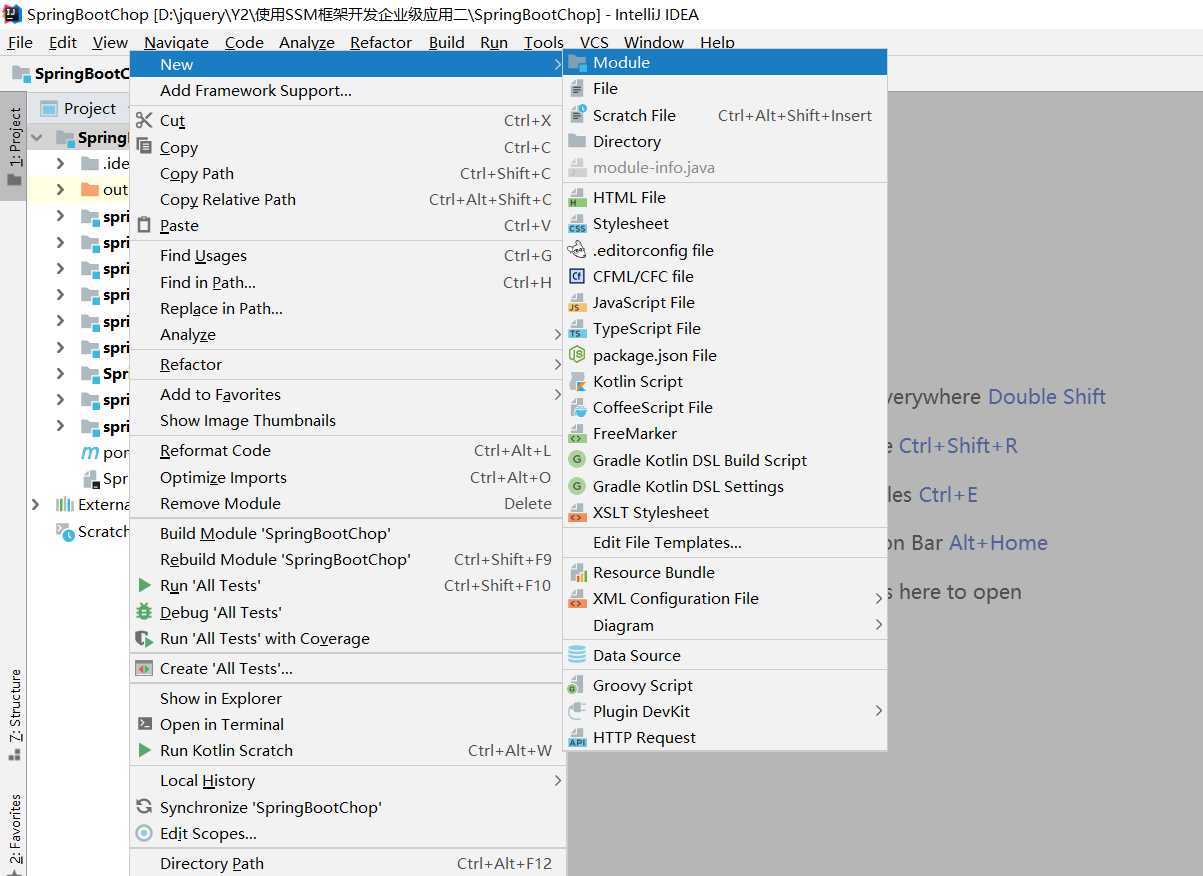Choose Copy Relative Path
This screenshot has width=1203, height=876.
(348, 200)
